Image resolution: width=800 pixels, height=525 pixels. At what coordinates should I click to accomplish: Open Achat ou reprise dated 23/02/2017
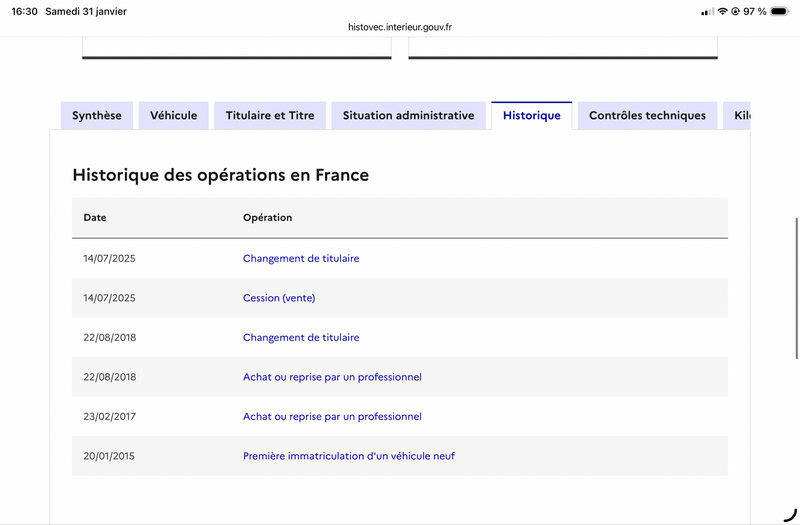click(x=332, y=417)
